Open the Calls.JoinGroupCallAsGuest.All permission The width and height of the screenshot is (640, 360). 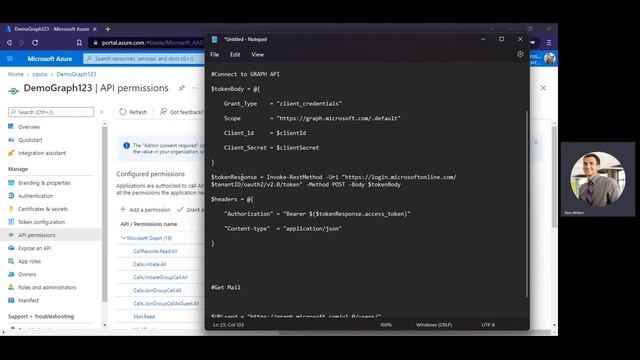(166, 303)
